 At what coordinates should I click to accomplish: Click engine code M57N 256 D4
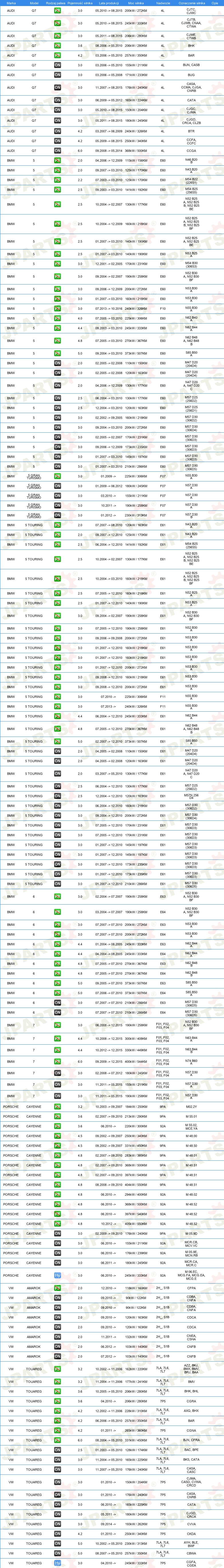[x=191, y=796]
